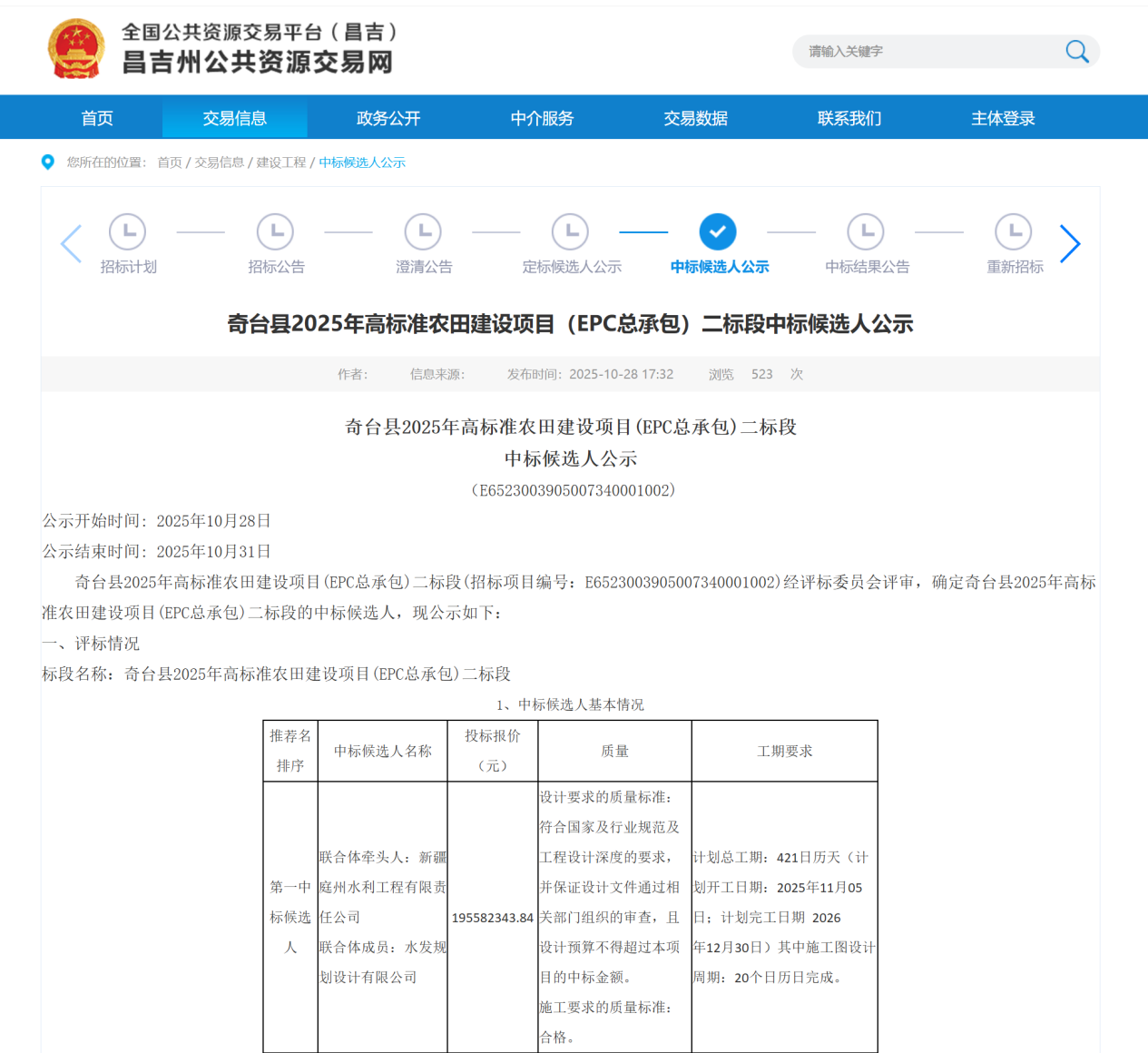Click the location pin breadcrumb icon
Viewport: 1148px width, 1053px height.
47,162
